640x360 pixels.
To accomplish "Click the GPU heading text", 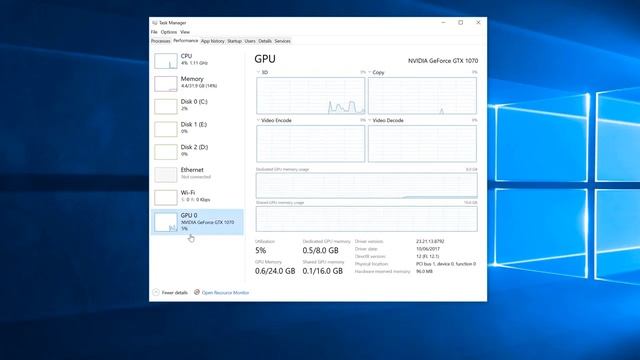I will coord(265,59).
